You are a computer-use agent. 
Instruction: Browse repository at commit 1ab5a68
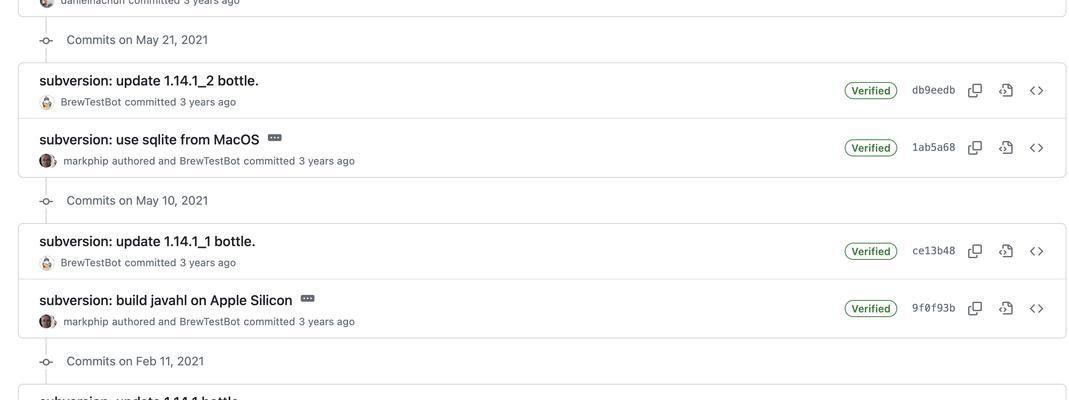click(1036, 148)
